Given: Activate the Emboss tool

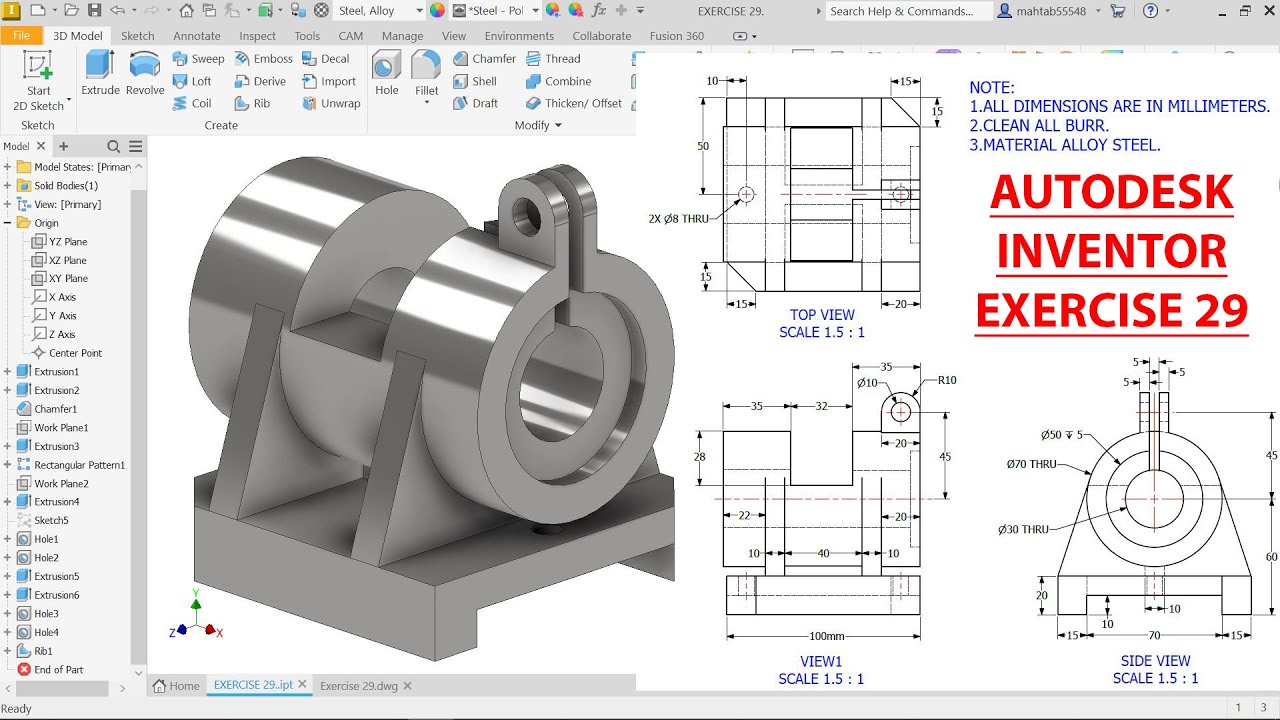Looking at the screenshot, I should [263, 59].
